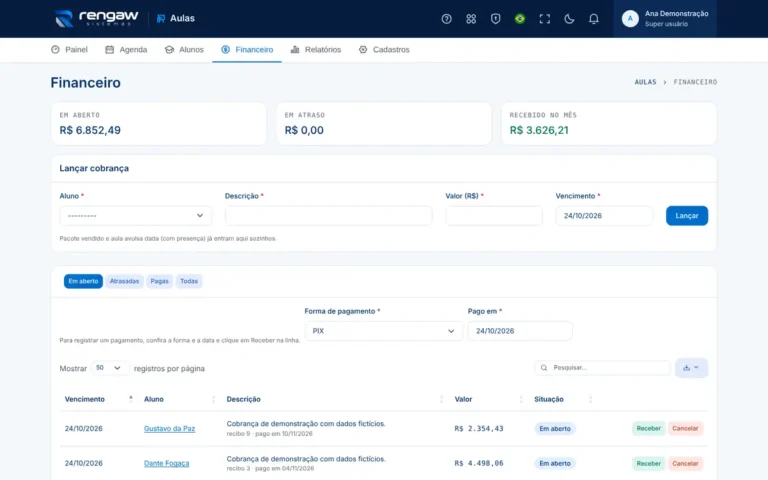Sort by Aluno column header
The width and height of the screenshot is (768, 480).
(x=179, y=399)
